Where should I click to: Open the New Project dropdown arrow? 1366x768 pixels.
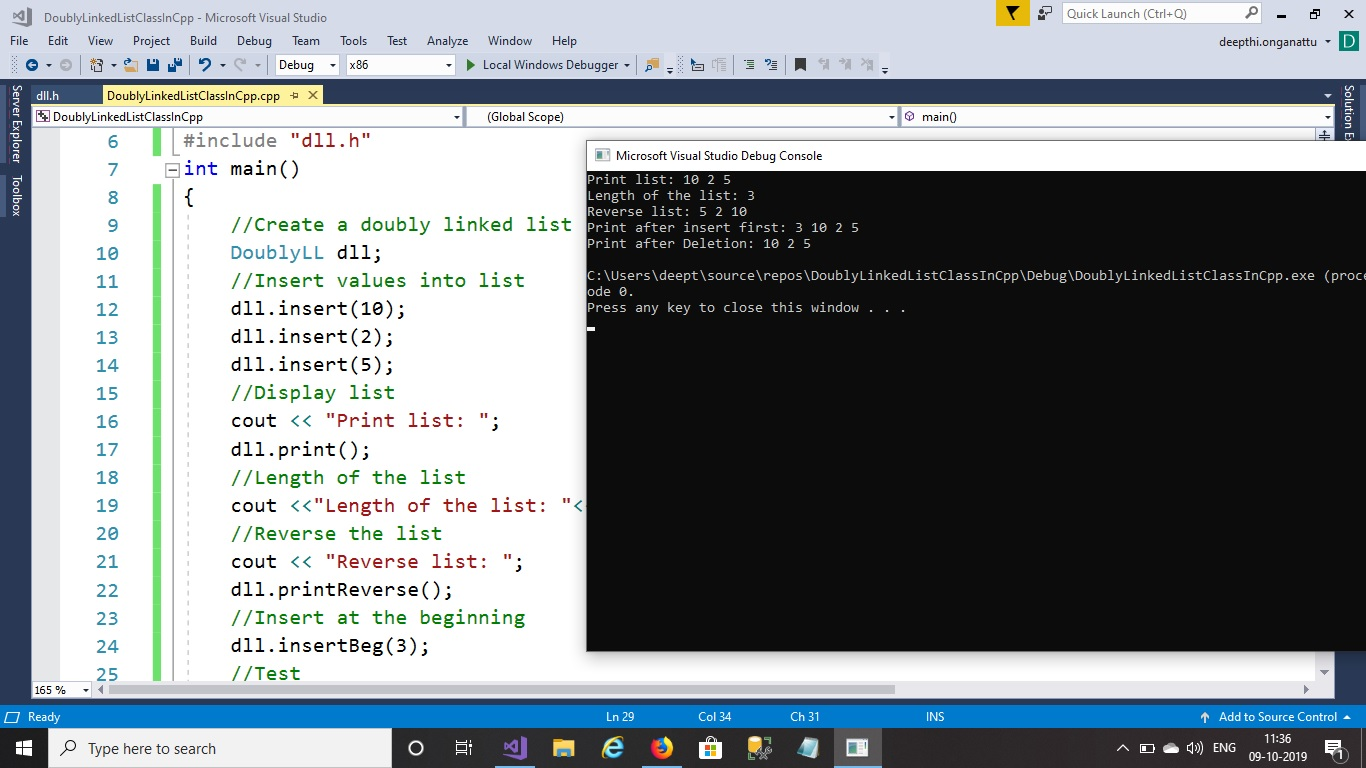(x=113, y=65)
